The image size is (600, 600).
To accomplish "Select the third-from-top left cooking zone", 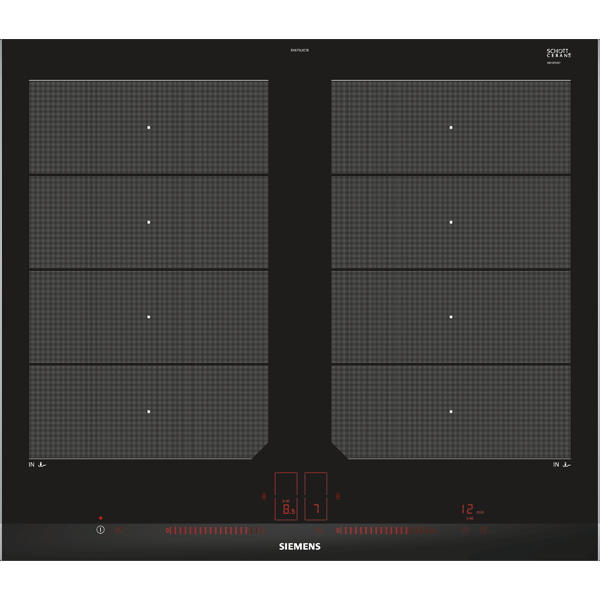I will [149, 317].
